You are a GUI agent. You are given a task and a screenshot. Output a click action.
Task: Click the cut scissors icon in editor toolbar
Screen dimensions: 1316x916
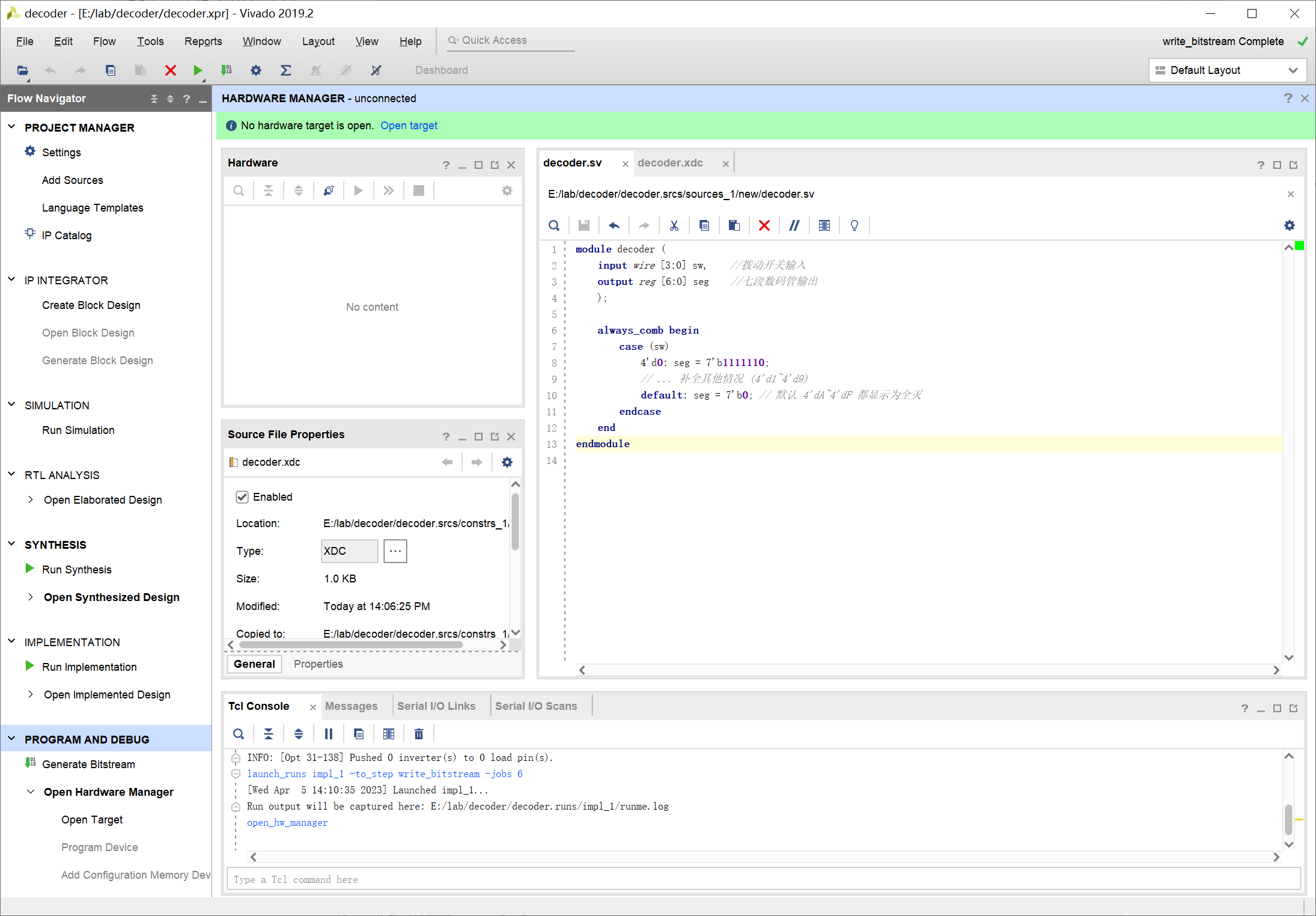[x=674, y=225]
